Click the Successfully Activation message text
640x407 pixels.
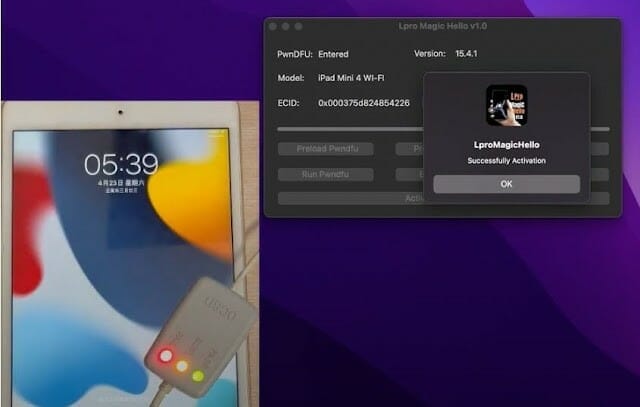coord(507,161)
